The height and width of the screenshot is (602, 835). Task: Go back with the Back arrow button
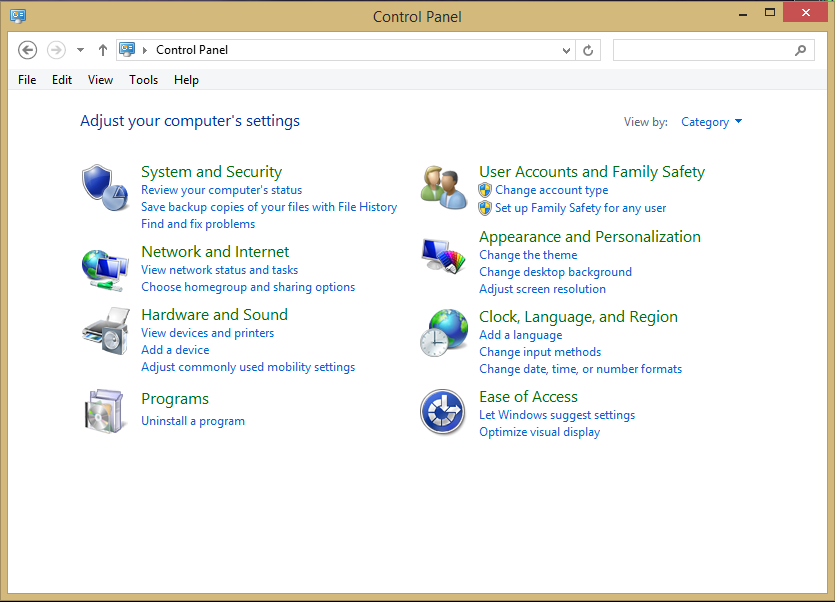[x=27, y=50]
